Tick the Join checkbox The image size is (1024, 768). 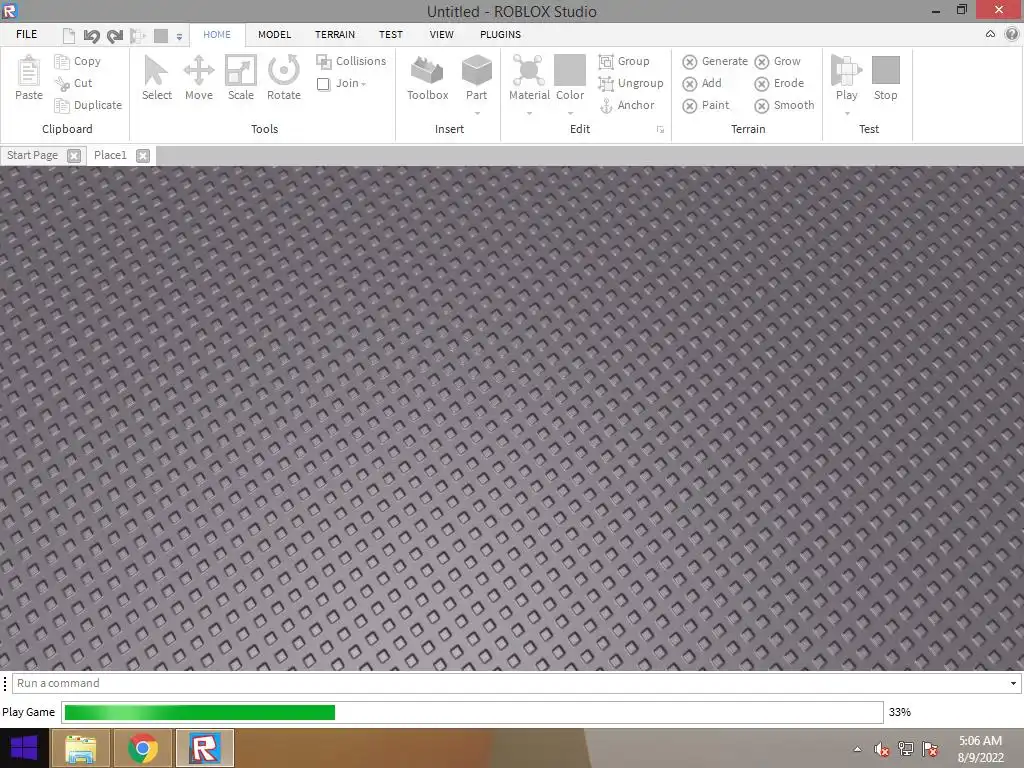click(x=323, y=84)
